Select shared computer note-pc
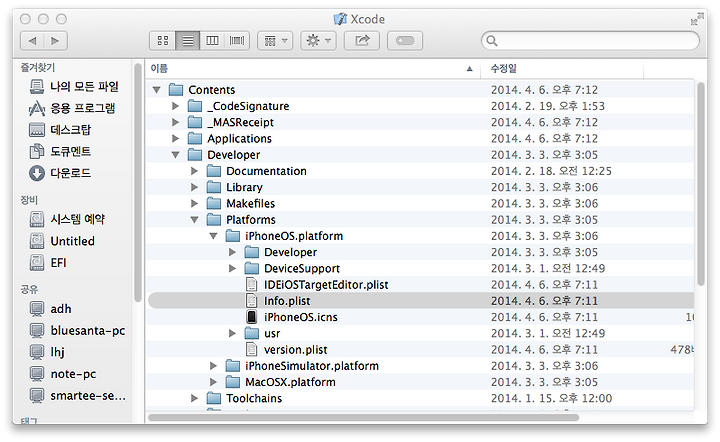Screen dimensions: 720x442 click(63, 374)
